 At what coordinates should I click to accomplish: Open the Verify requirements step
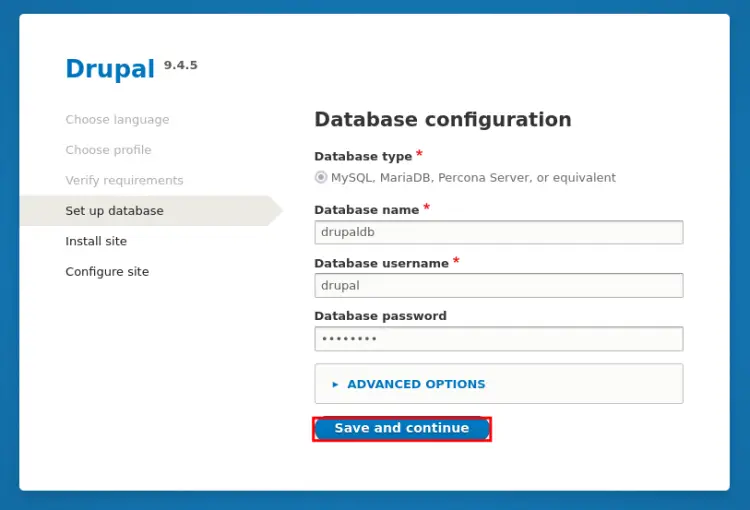click(x=124, y=181)
